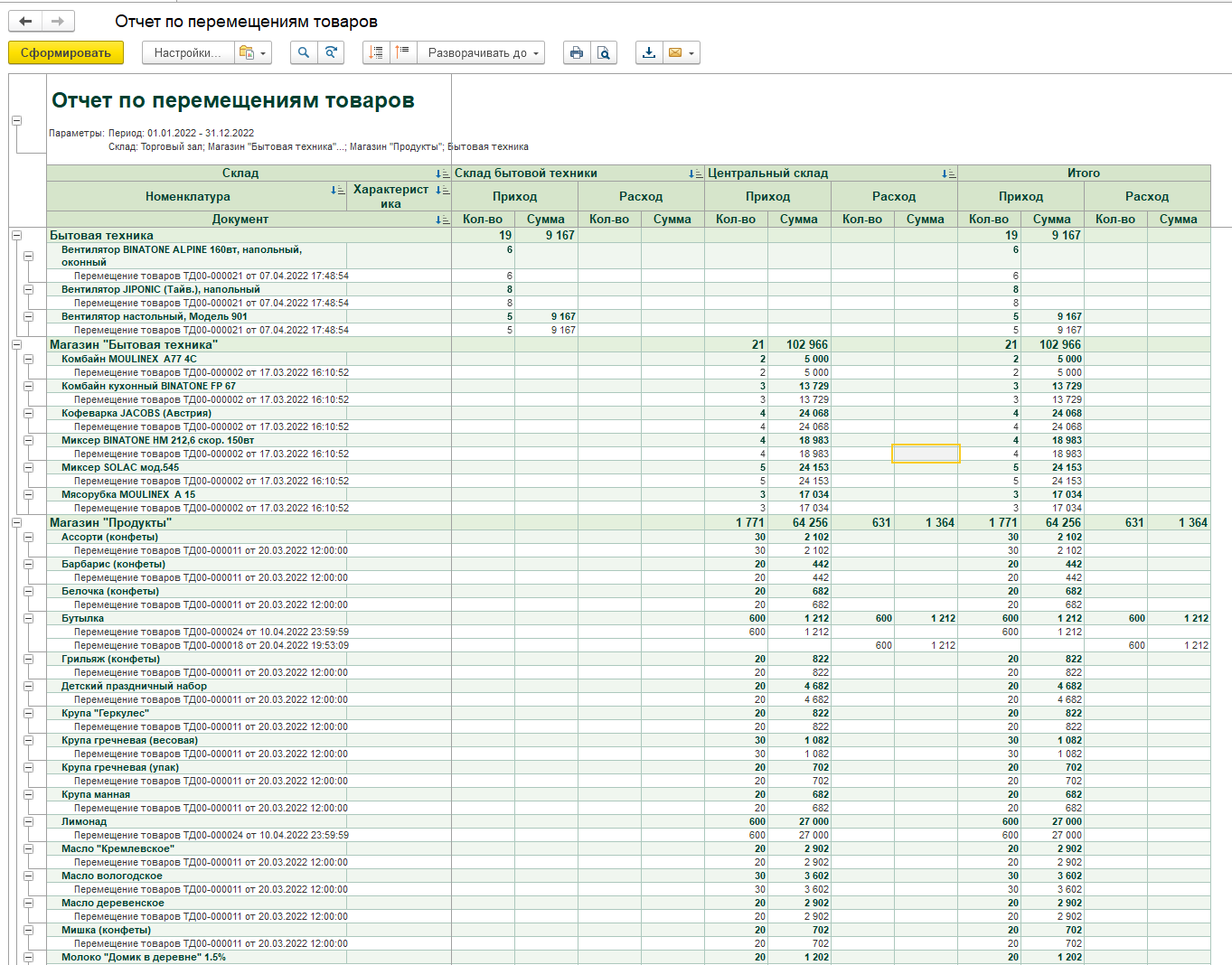This screenshot has height=965, width=1232.
Task: Select the Крупа гречневая (упак) row label
Action: pos(120,767)
